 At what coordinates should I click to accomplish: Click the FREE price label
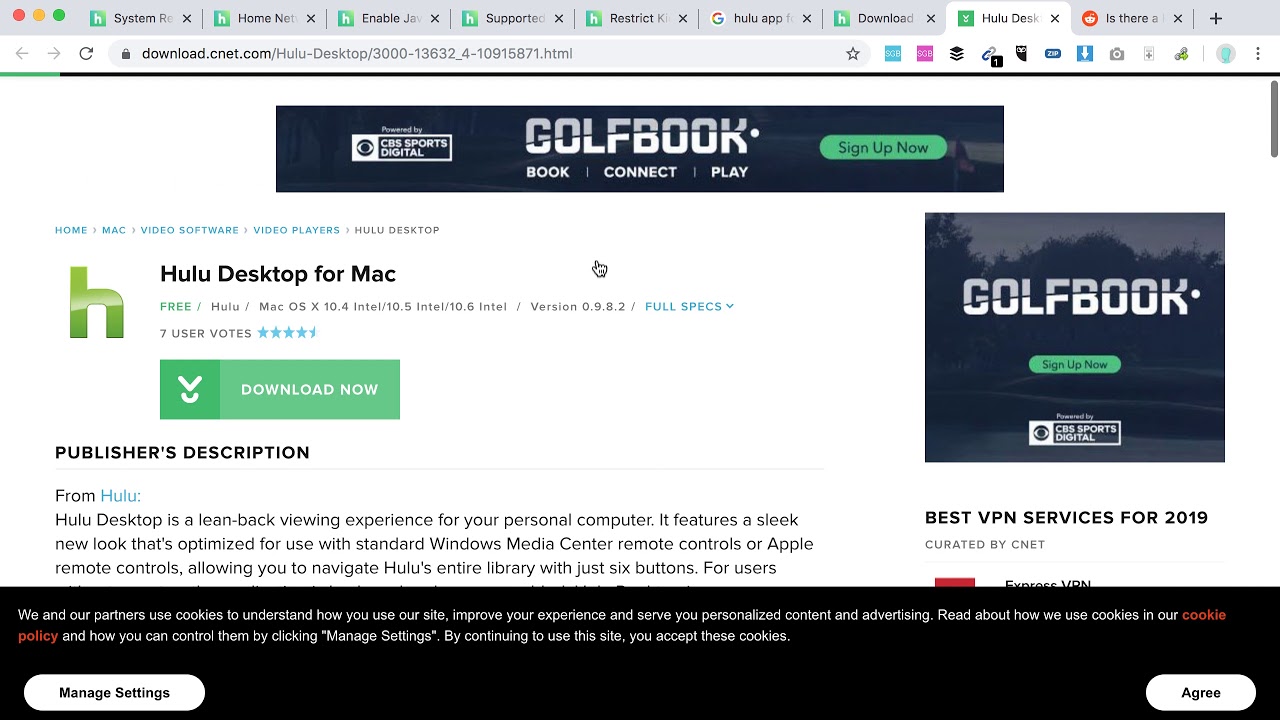176,306
